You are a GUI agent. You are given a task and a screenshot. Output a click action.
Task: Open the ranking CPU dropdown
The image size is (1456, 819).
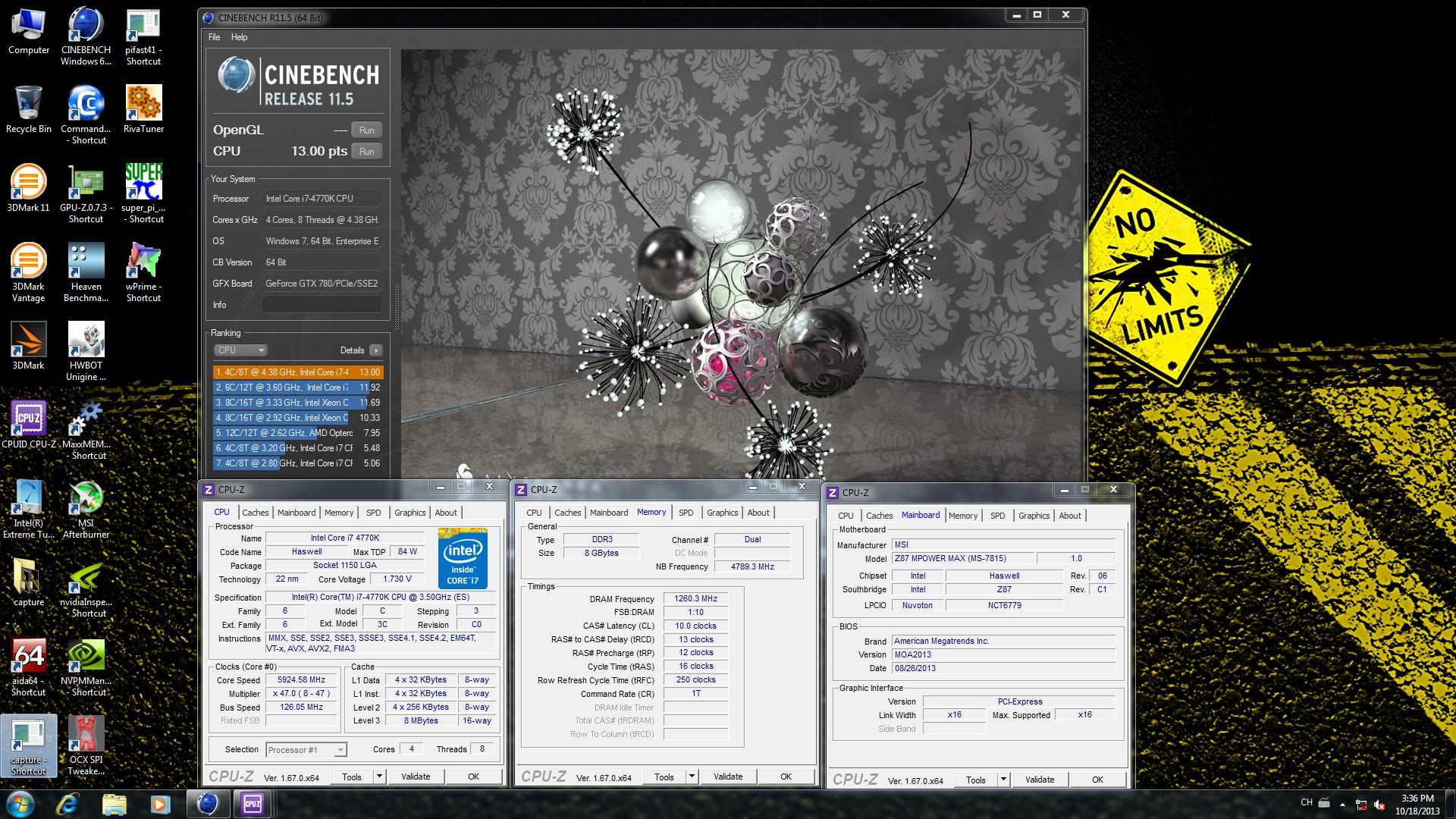pyautogui.click(x=240, y=350)
